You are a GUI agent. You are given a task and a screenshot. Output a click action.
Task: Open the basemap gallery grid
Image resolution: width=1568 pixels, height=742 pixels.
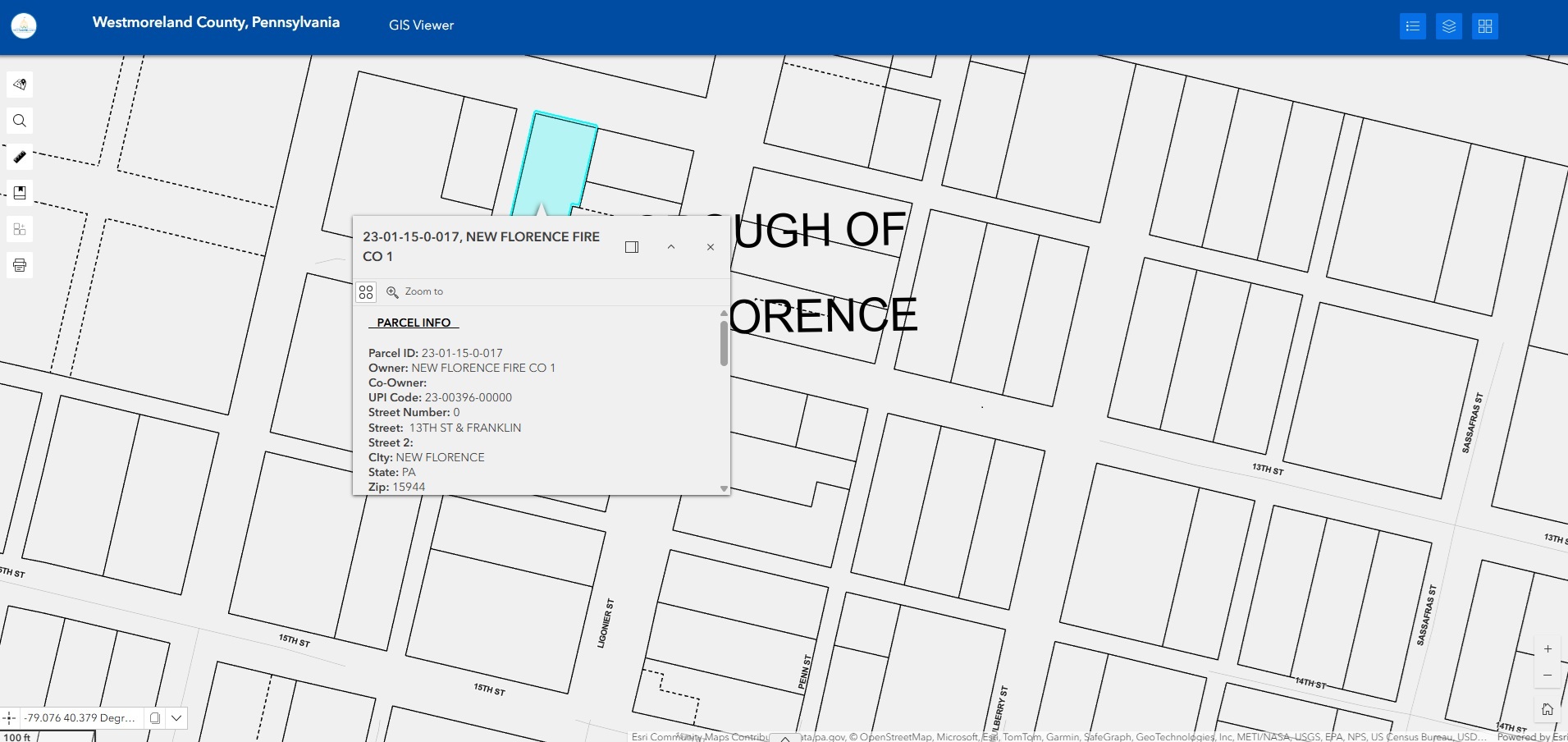[x=1484, y=26]
